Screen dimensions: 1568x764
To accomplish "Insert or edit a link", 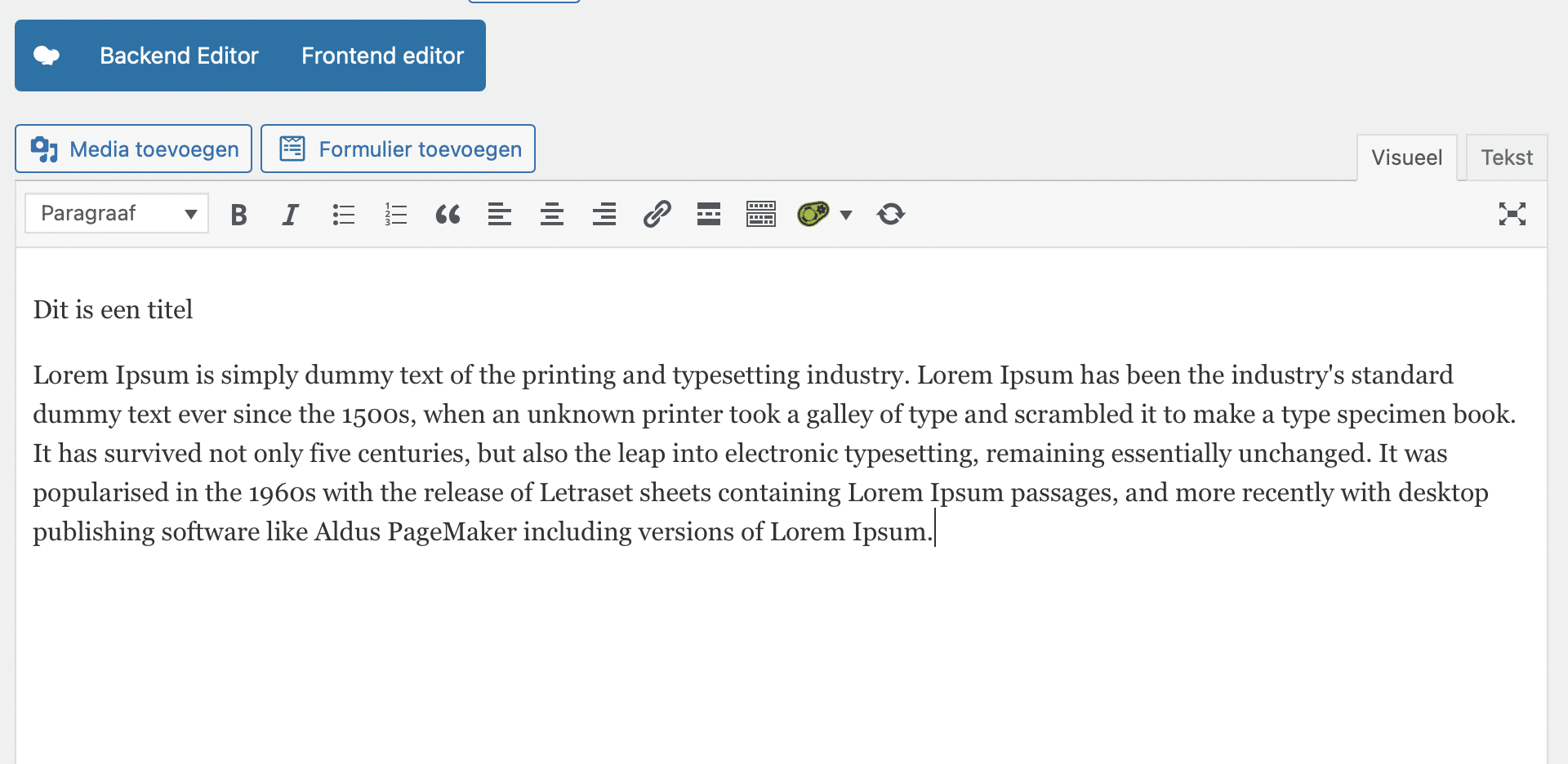I will [657, 215].
